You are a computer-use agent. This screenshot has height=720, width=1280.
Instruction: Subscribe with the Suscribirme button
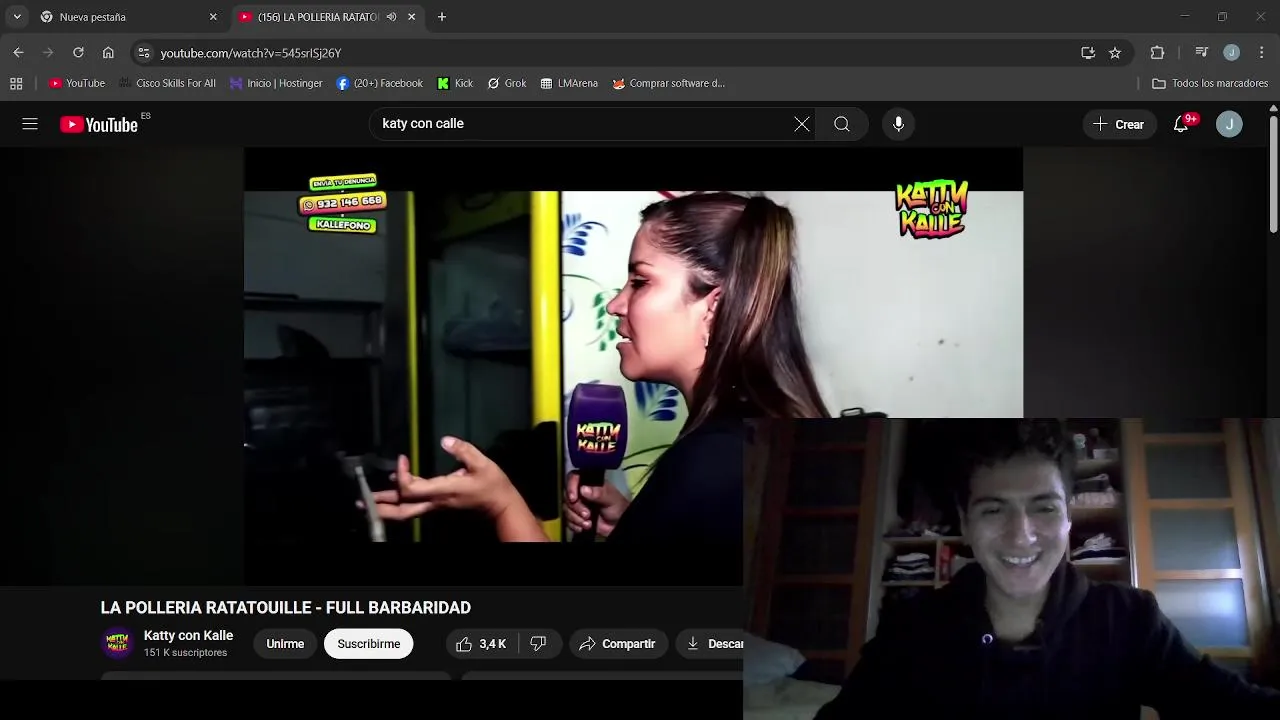[368, 644]
